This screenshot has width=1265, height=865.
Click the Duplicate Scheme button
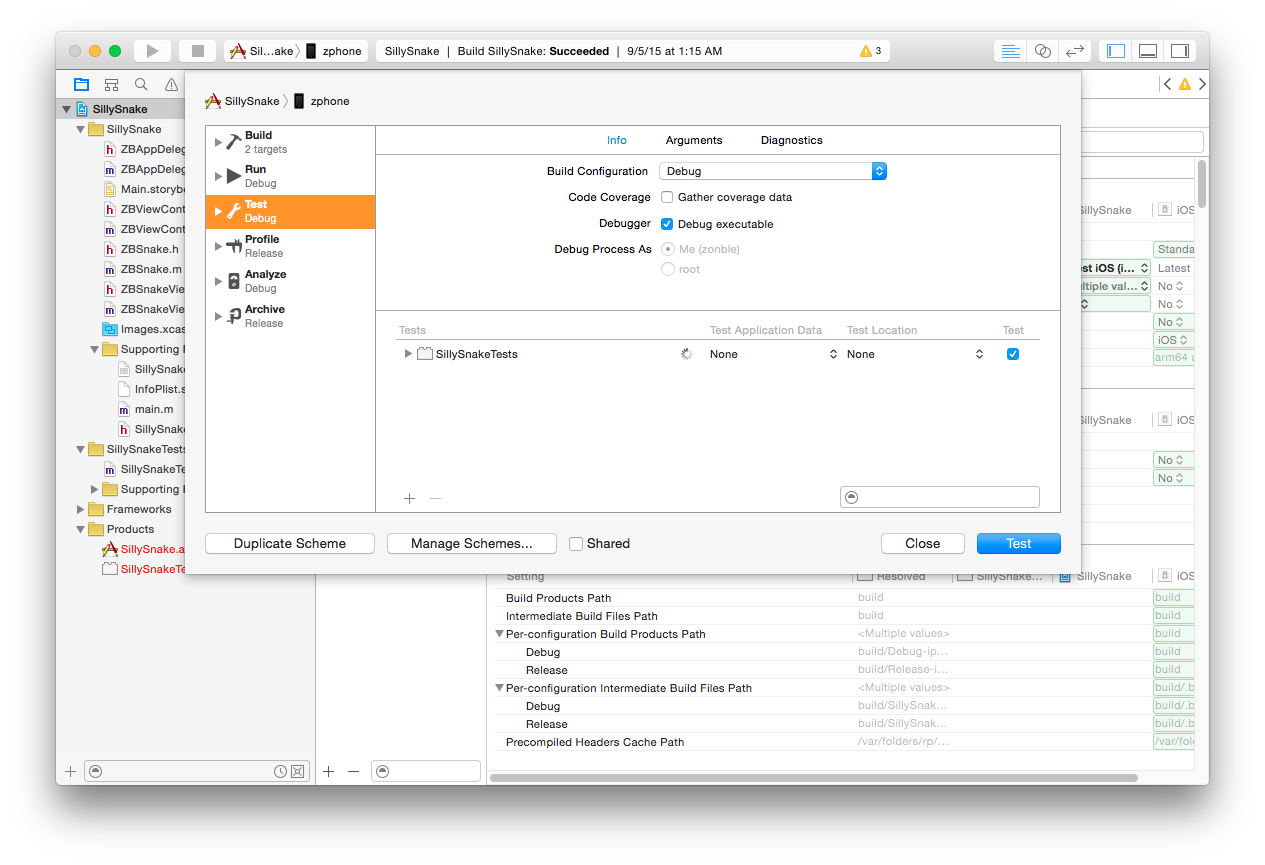[290, 544]
